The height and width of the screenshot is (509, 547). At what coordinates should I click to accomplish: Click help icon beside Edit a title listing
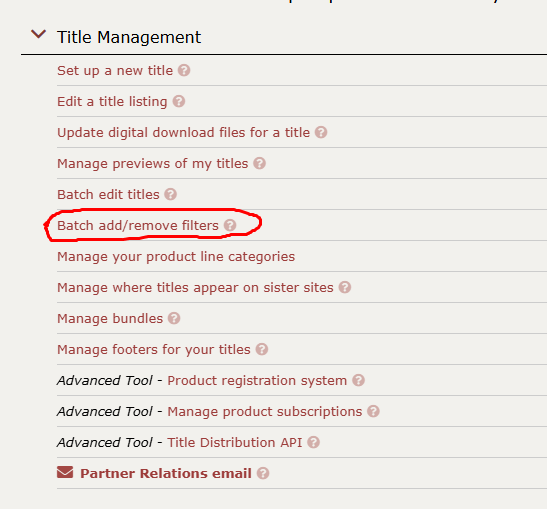pyautogui.click(x=179, y=102)
